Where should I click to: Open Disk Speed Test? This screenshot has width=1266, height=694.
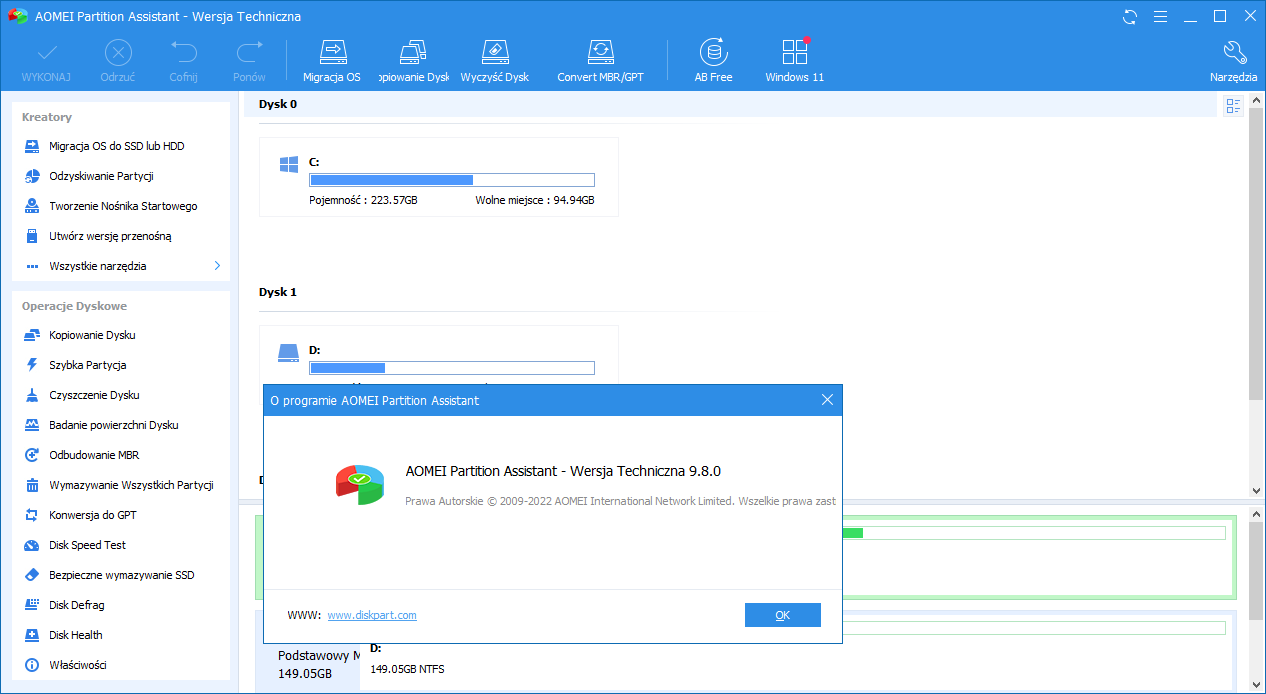click(x=87, y=545)
